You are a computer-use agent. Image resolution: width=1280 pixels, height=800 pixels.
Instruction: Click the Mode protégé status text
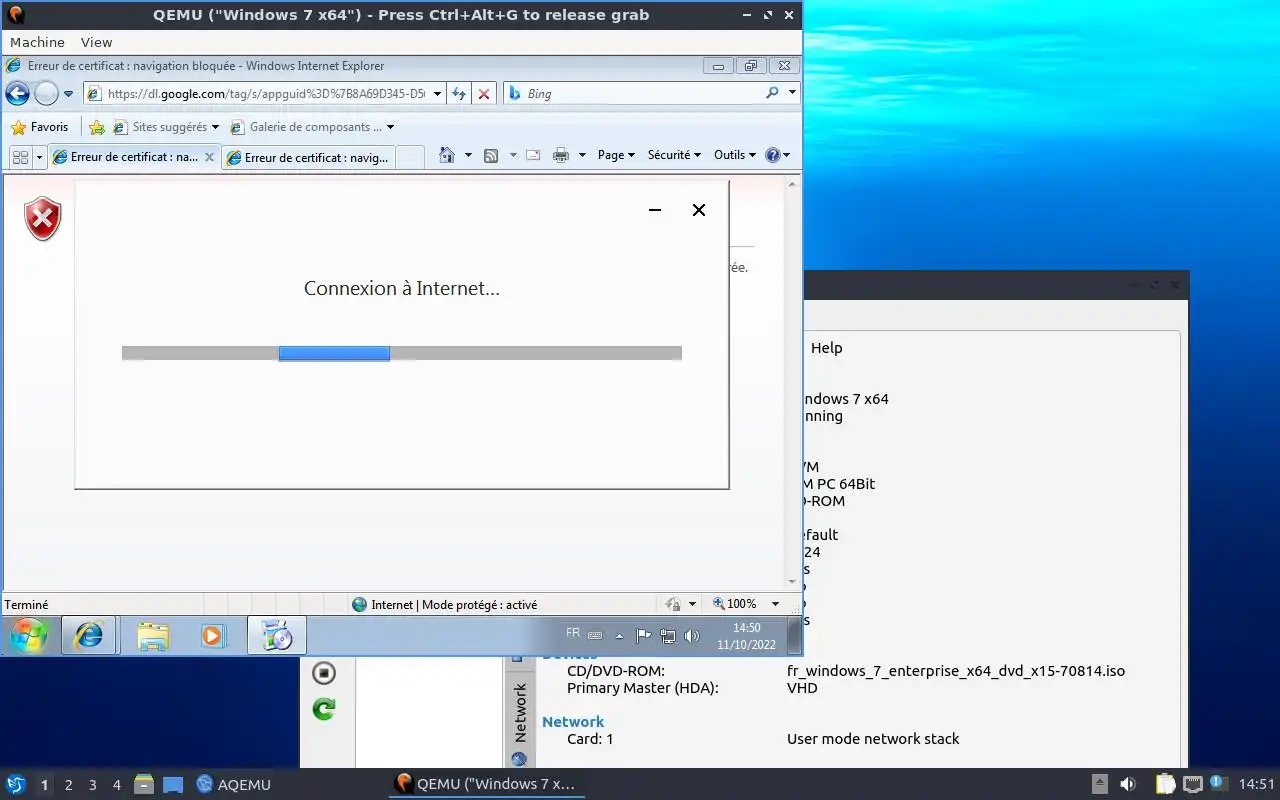pos(454,604)
